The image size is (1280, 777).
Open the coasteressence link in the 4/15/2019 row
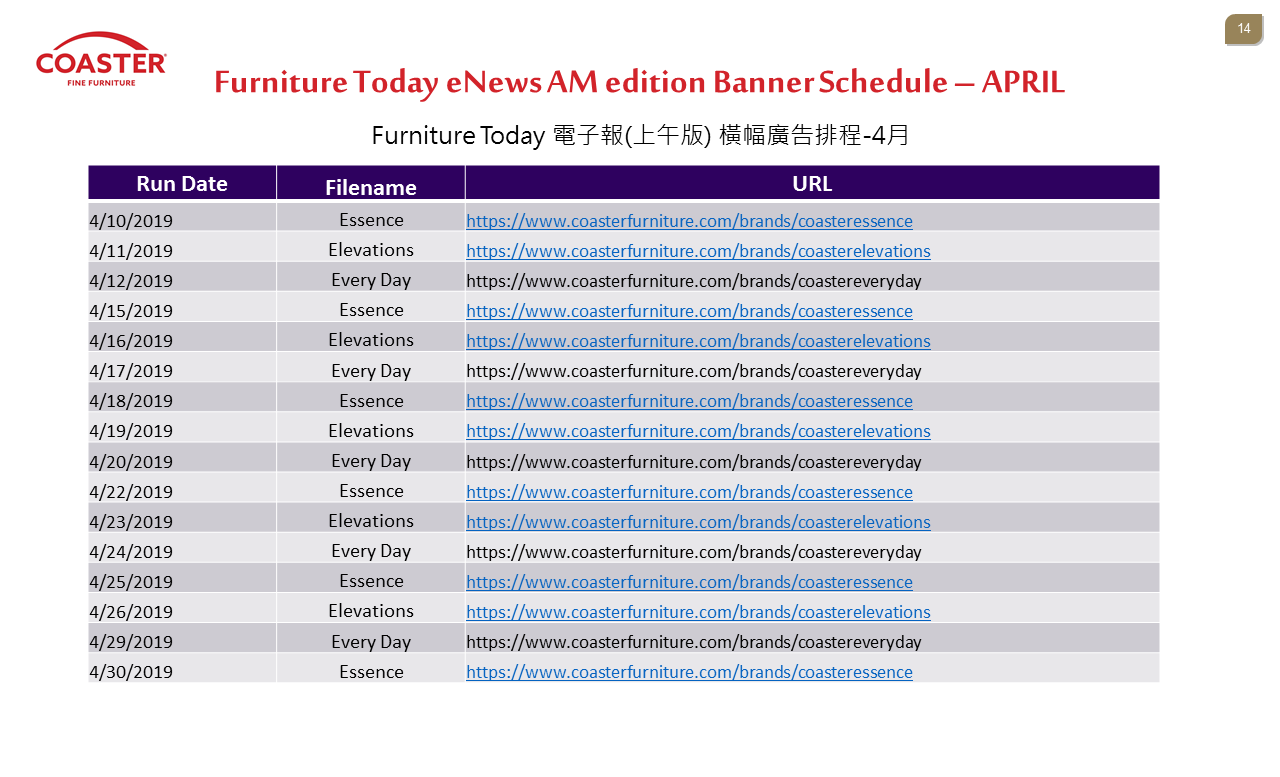(x=689, y=311)
